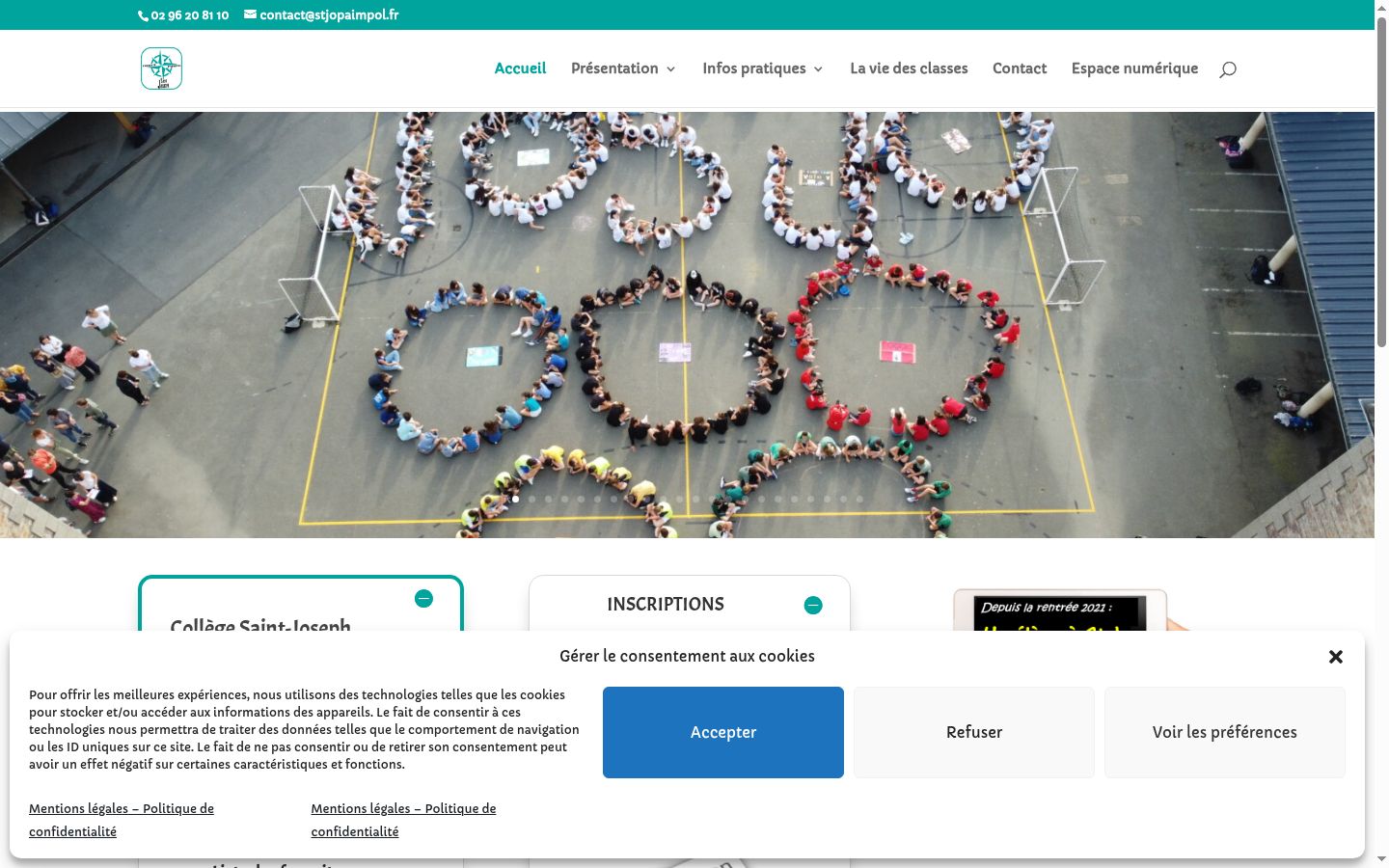The width and height of the screenshot is (1389, 868).
Task: Expand the Infos pratiques dropdown menu
Action: [762, 68]
